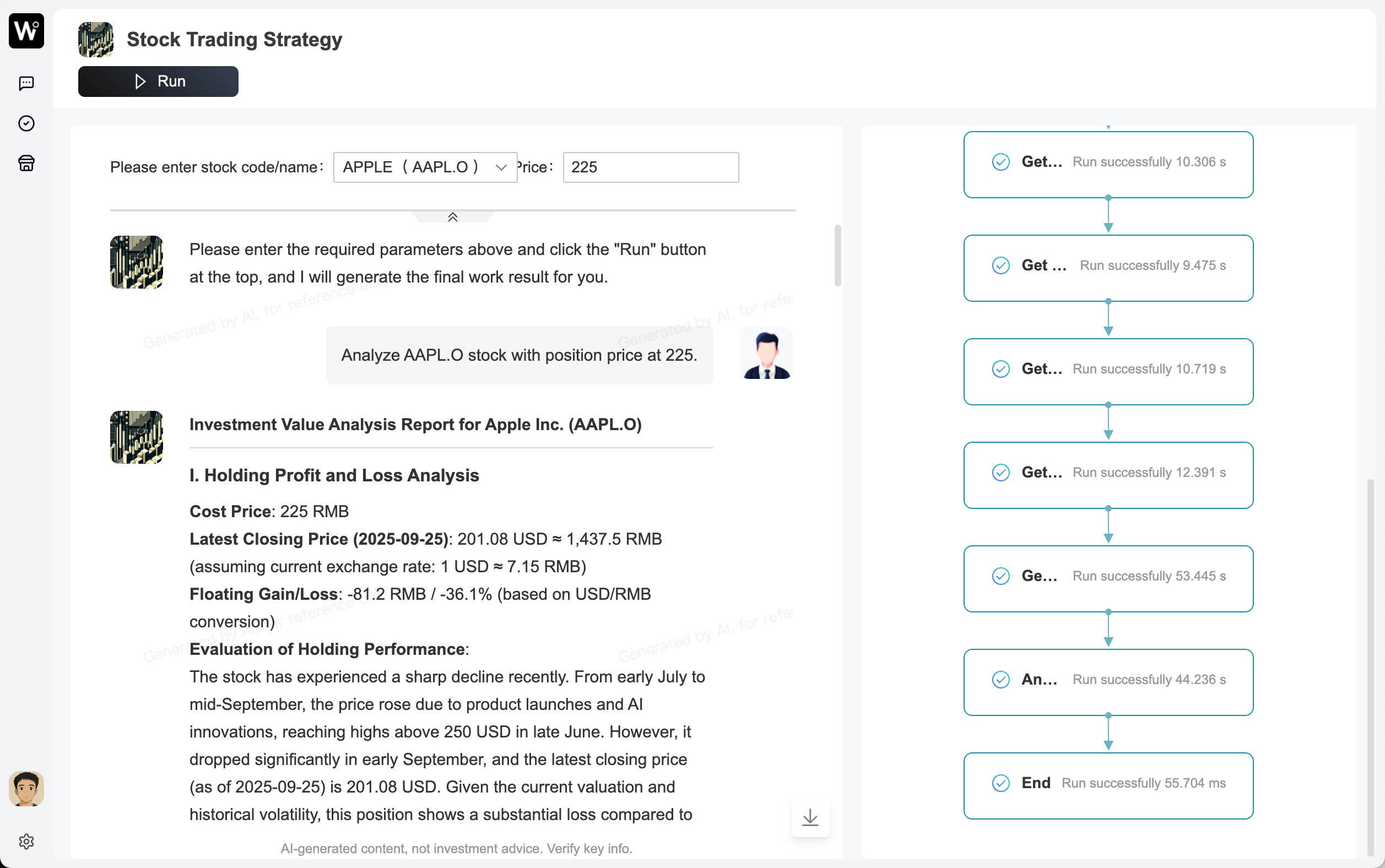The image size is (1385, 868).
Task: Select the An… node run 44.236 s
Action: point(1108,681)
